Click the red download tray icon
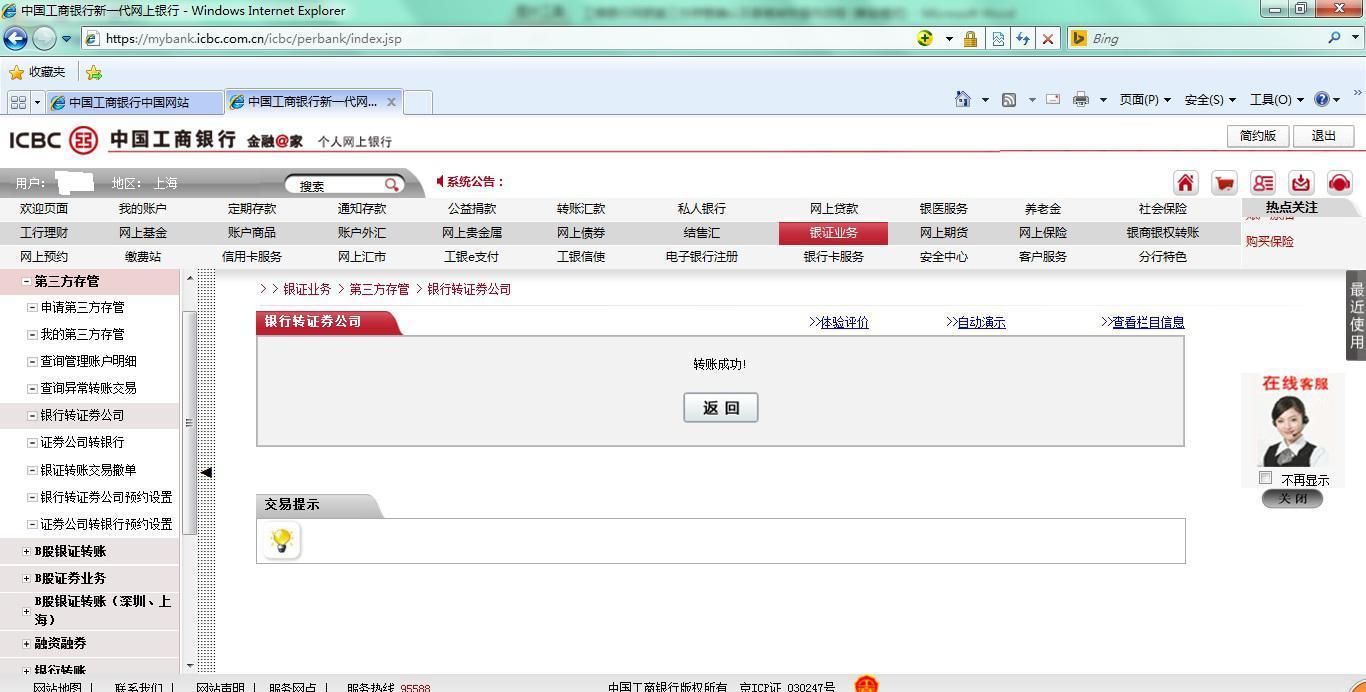 [1301, 183]
